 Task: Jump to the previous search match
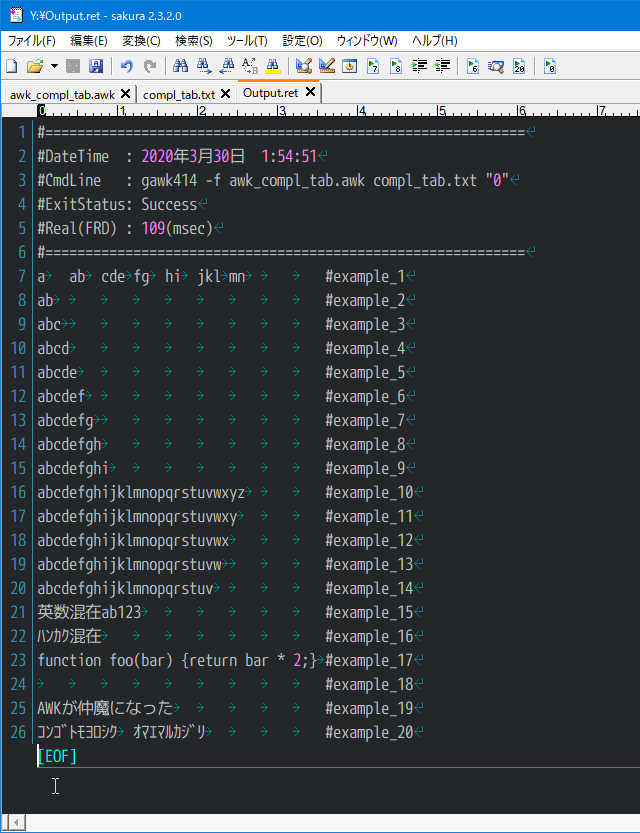[228, 66]
